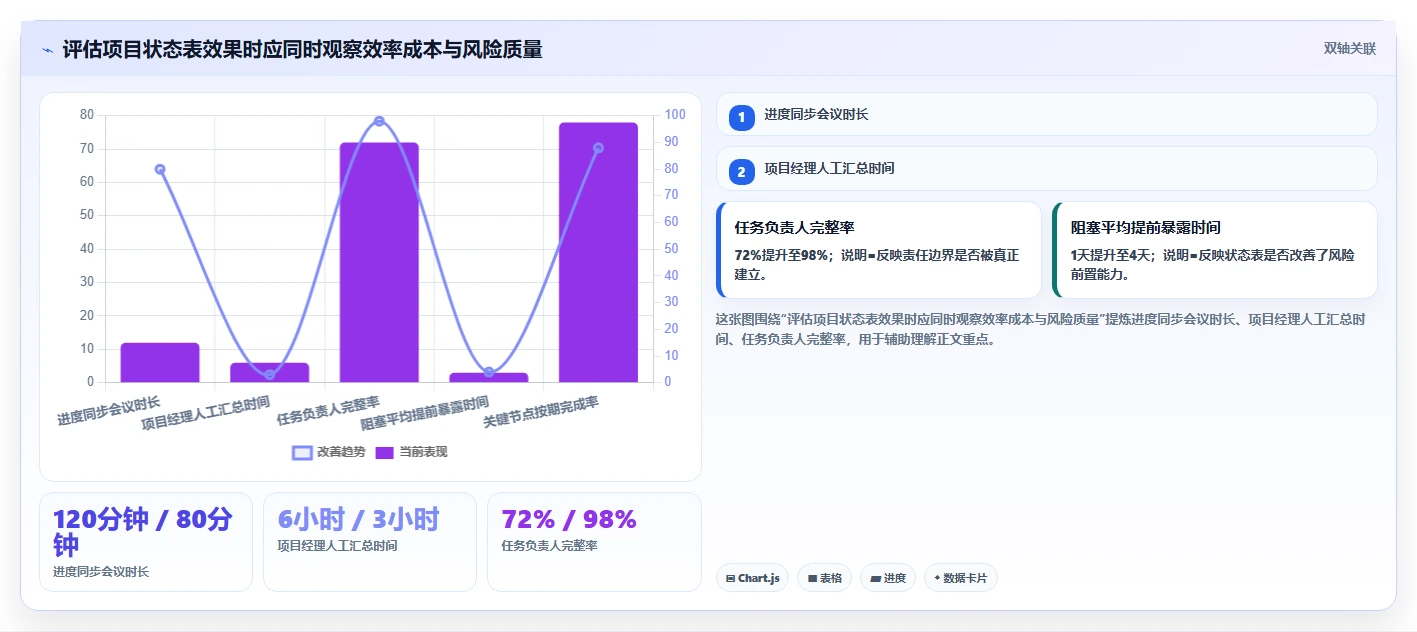This screenshot has height=632, width=1417.
Task: Click the 72% / 98% stat value
Action: click(x=569, y=519)
